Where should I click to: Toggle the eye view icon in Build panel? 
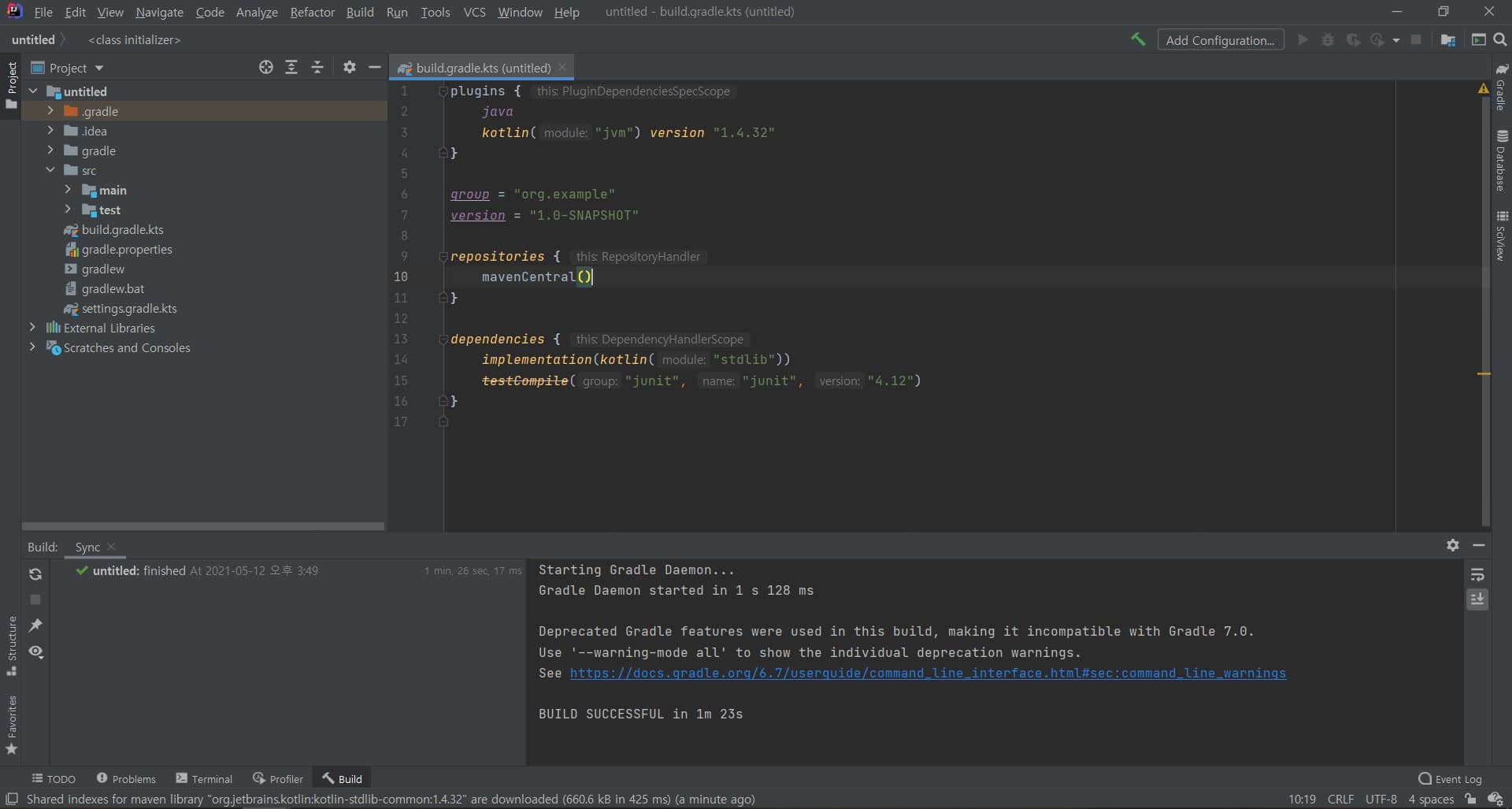(35, 652)
